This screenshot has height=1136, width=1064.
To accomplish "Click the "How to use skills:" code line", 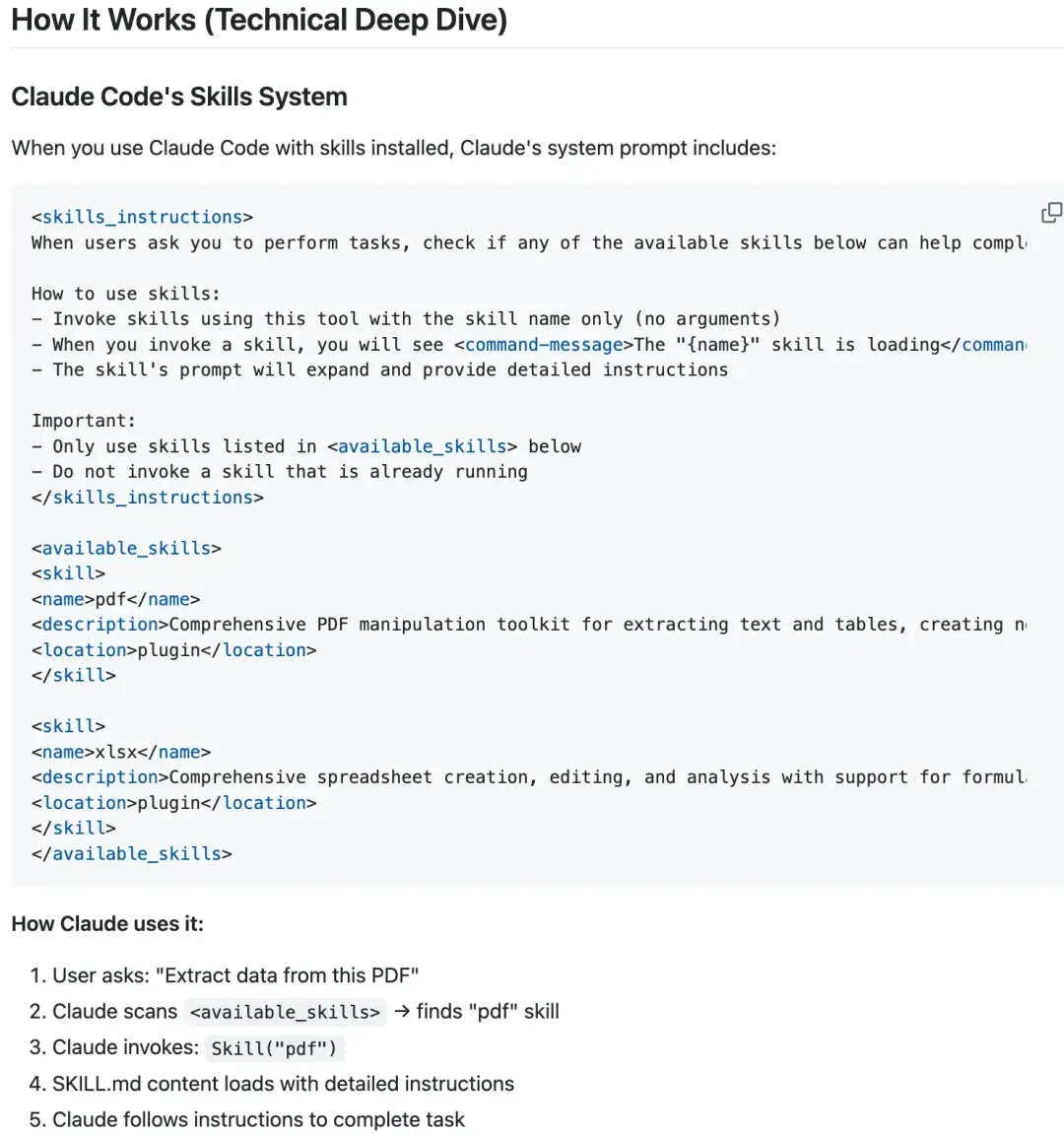I will coord(126,294).
